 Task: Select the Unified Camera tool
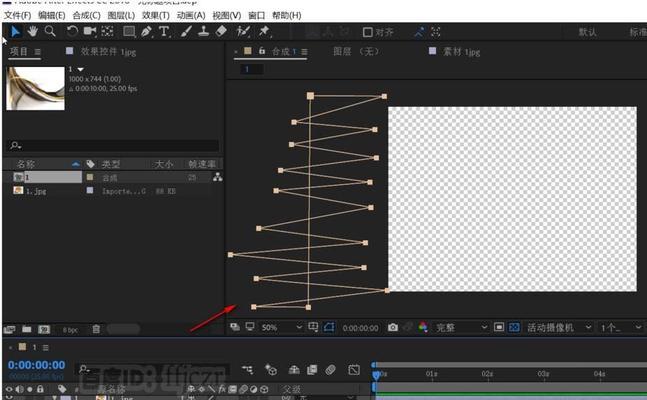click(90, 31)
